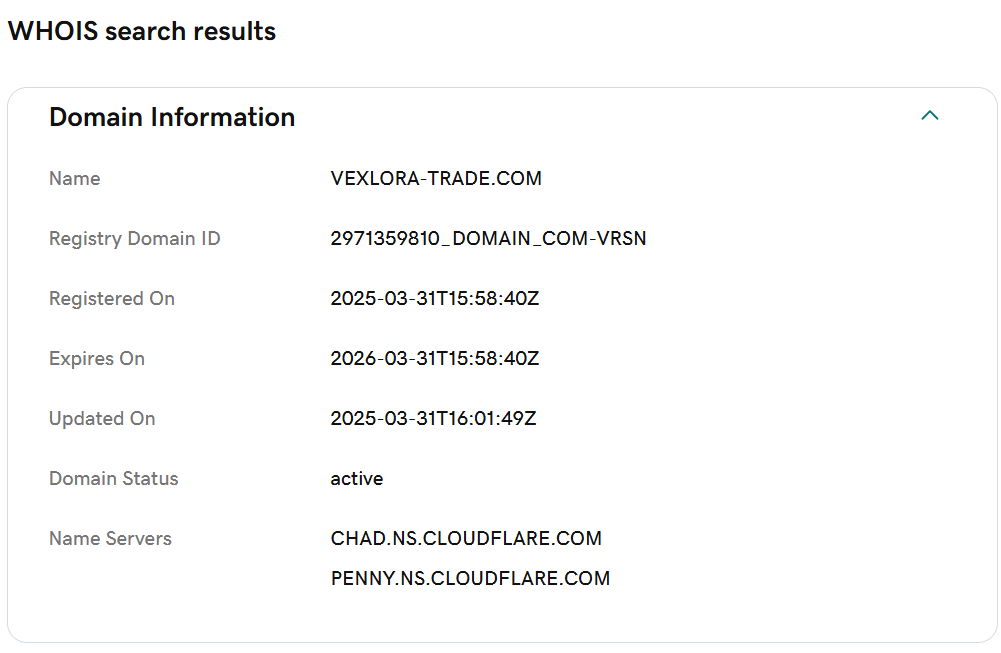Click the Registered On label

pos(112,299)
